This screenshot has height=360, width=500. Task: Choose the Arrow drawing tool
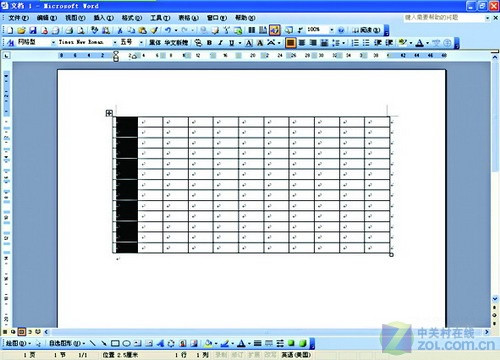pyautogui.click(x=104, y=343)
